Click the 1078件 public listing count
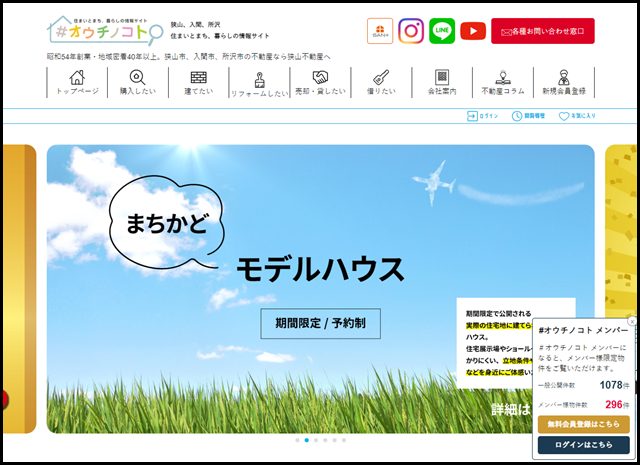 point(614,385)
